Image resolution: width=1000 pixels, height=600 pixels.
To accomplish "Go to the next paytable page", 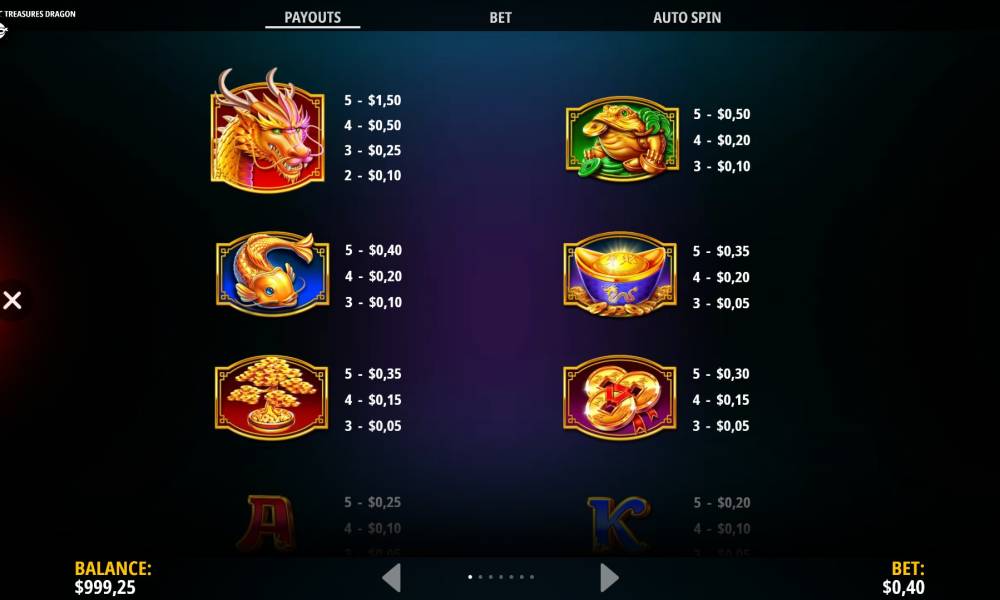I will (x=609, y=578).
